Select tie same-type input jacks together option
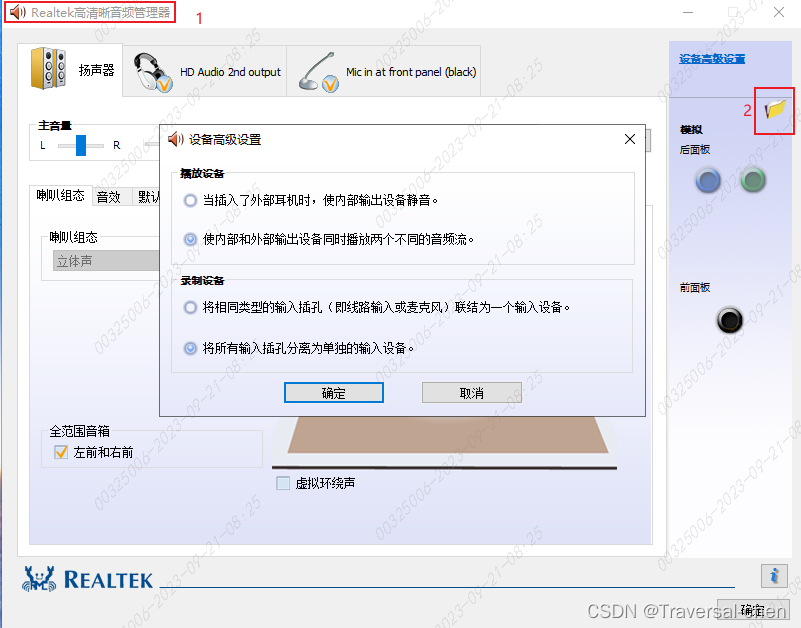This screenshot has width=801, height=628. pos(190,308)
